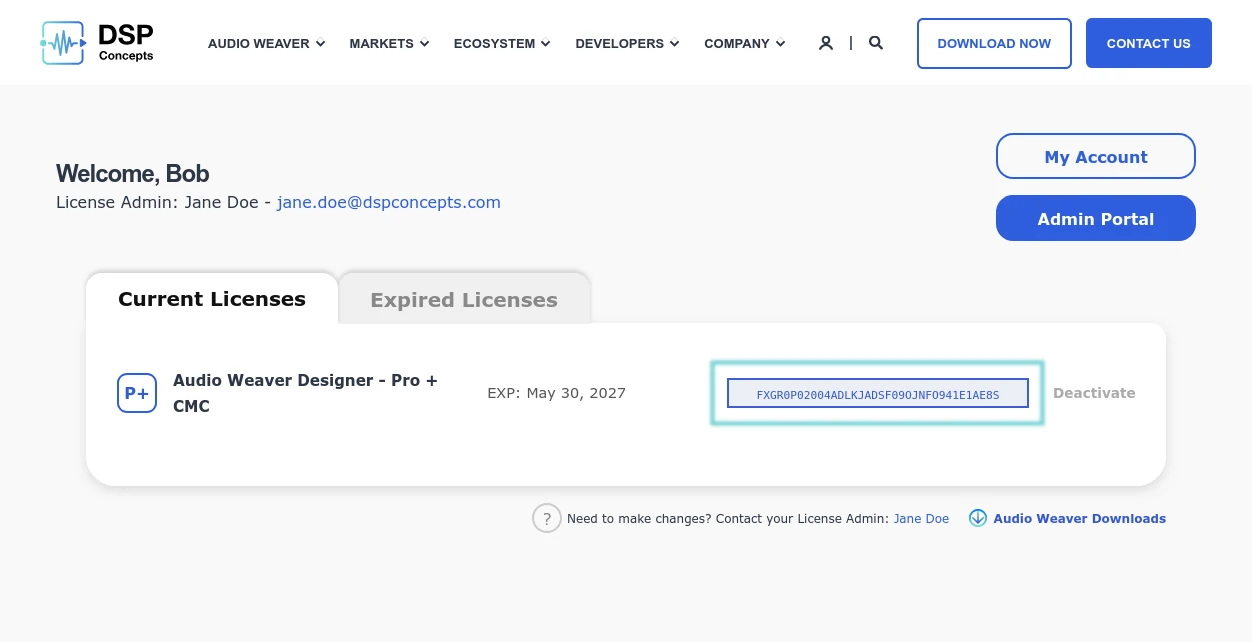The height and width of the screenshot is (642, 1252).
Task: Switch to the Current Licenses tab
Action: click(x=212, y=299)
